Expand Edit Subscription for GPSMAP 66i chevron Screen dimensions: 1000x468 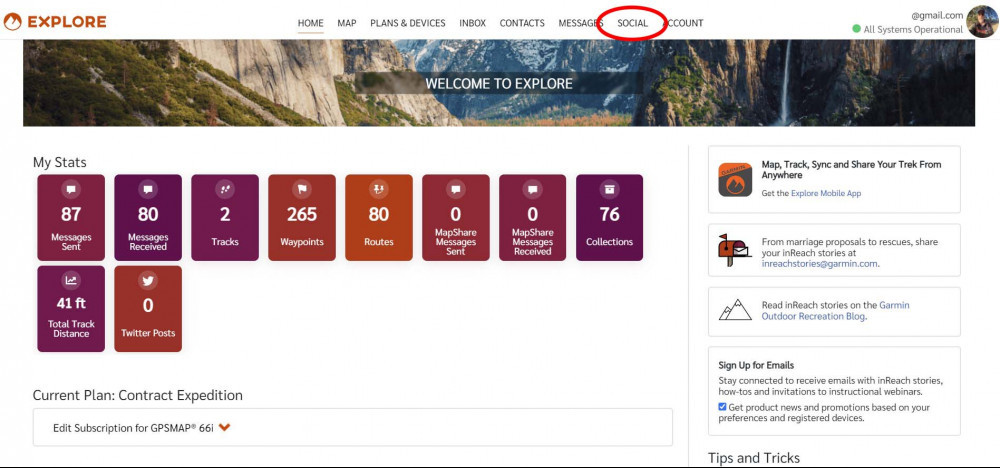tap(224, 427)
